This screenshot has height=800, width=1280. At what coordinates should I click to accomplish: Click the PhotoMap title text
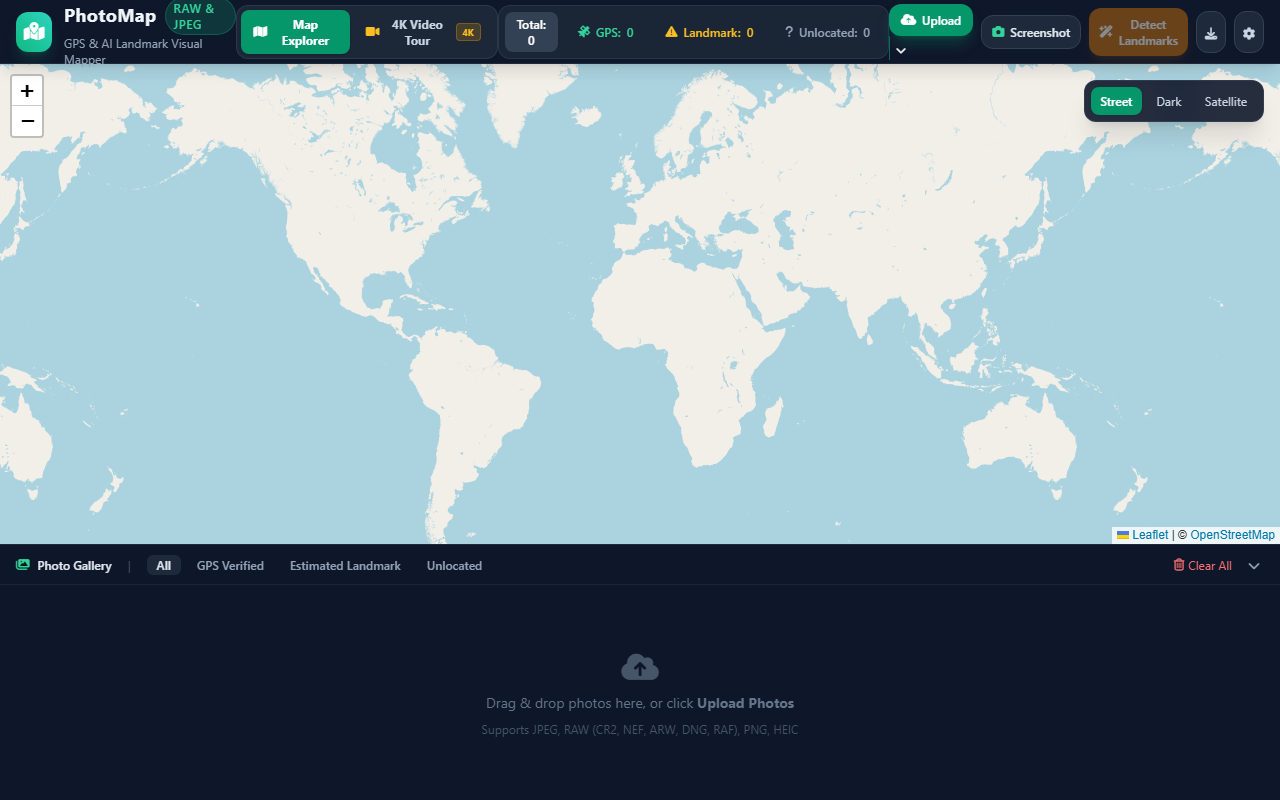(x=110, y=16)
